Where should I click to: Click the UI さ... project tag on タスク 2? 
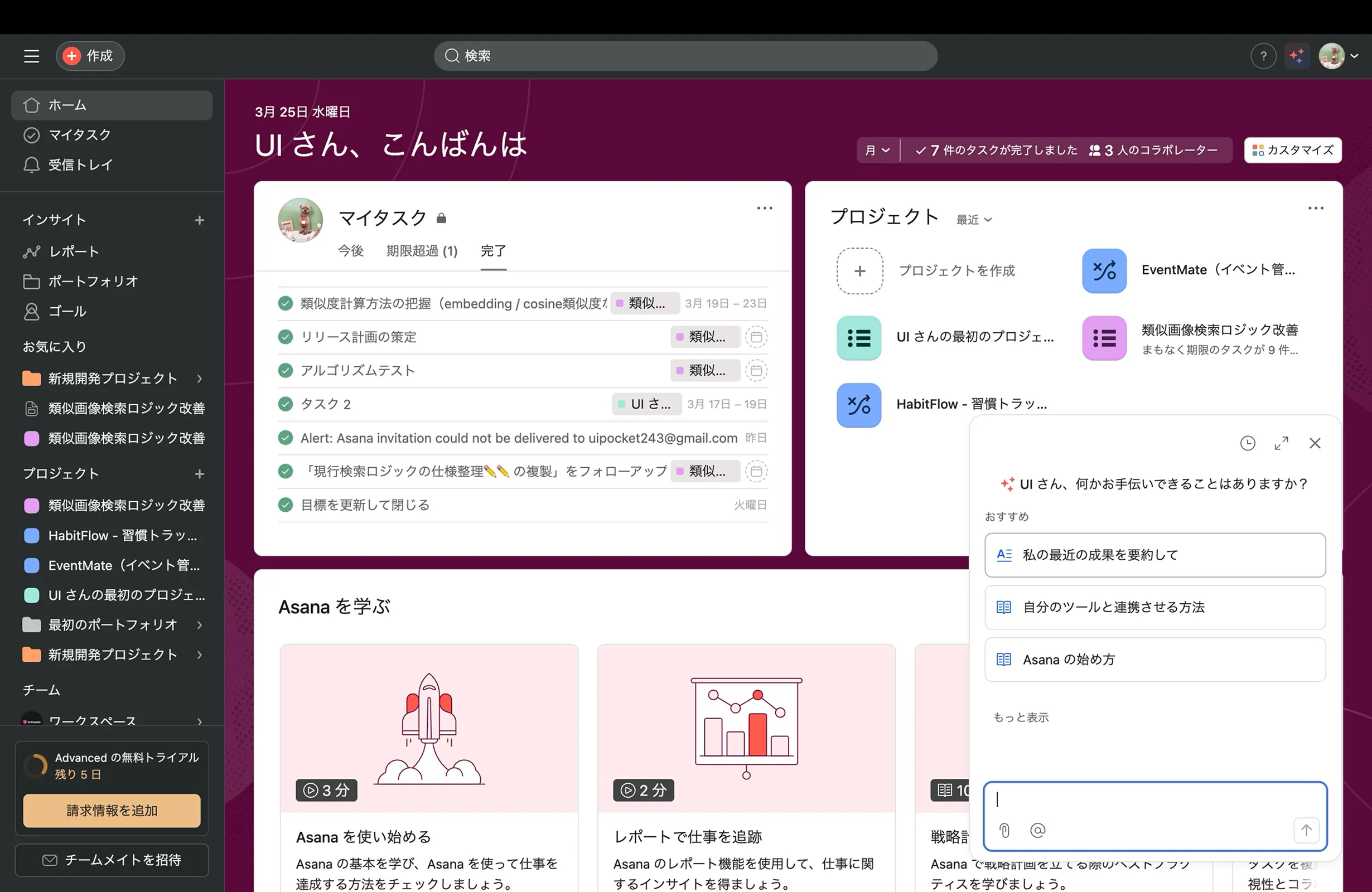click(647, 404)
